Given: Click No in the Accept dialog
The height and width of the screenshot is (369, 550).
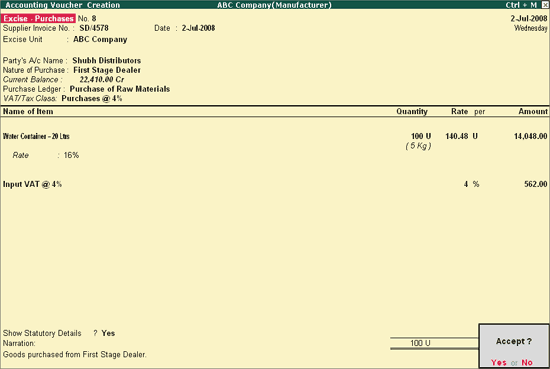Looking at the screenshot, I should [x=527, y=362].
